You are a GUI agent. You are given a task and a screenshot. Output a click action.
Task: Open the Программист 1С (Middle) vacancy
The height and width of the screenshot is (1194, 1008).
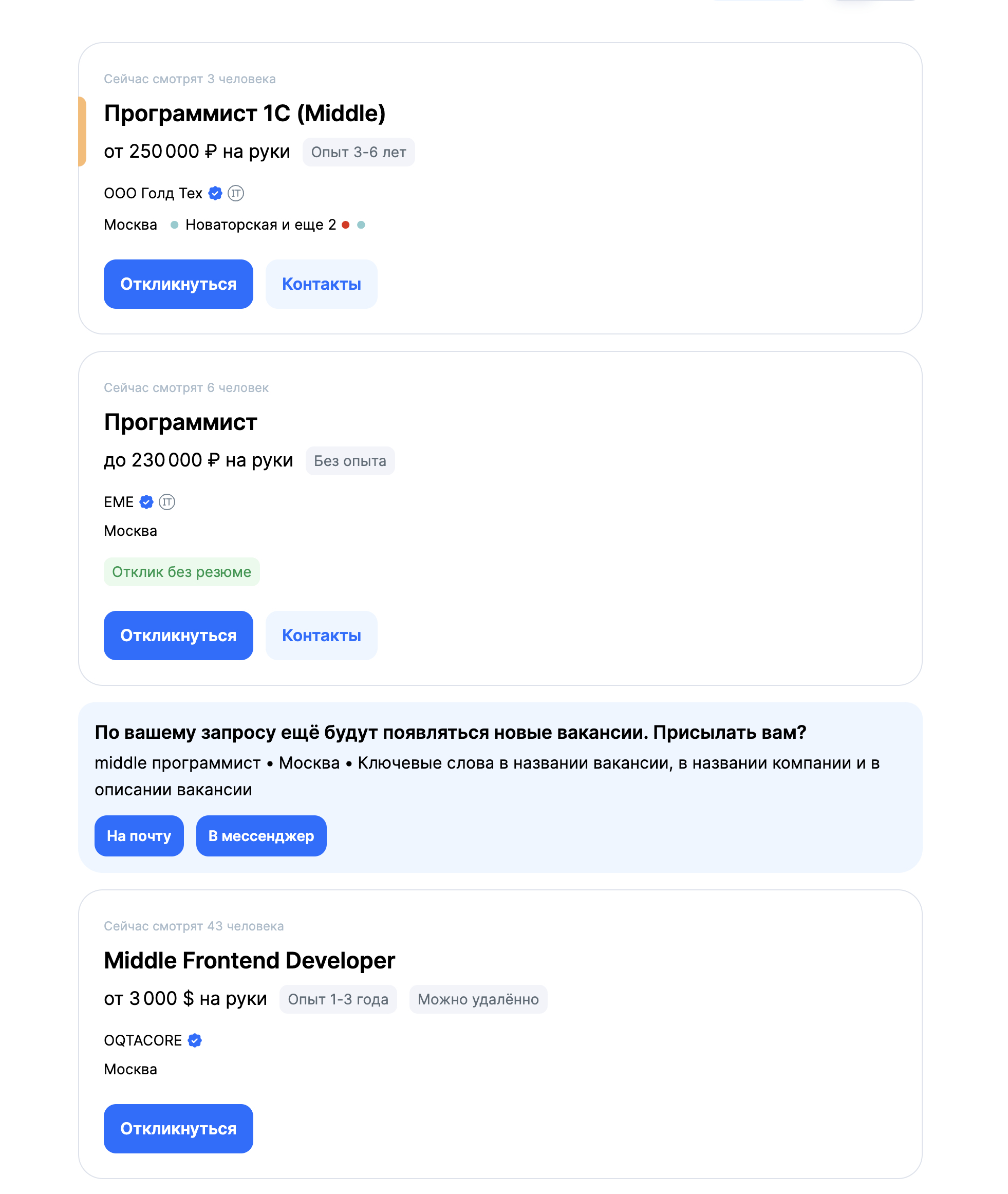244,113
